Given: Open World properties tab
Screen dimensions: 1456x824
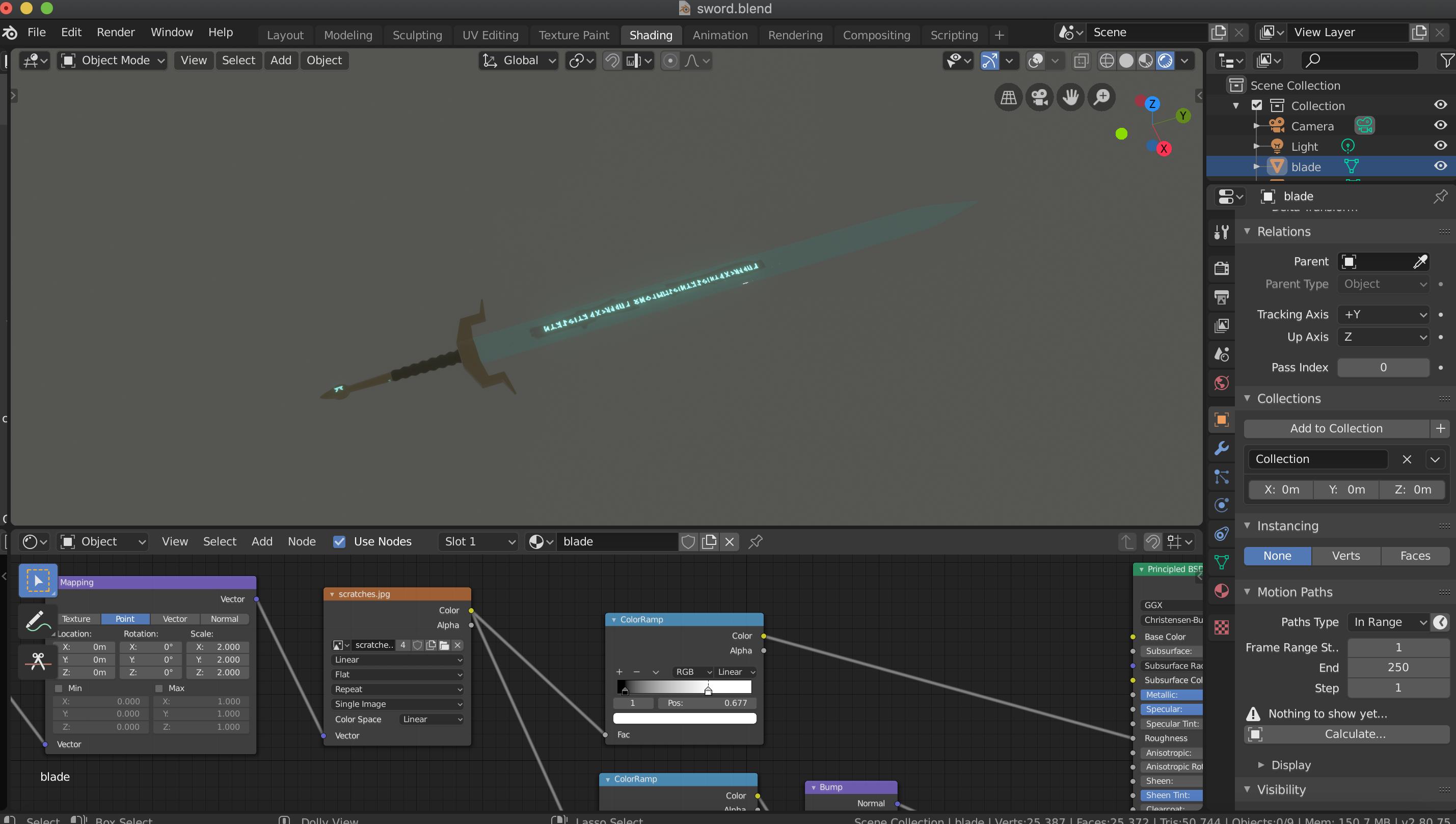Looking at the screenshot, I should (1221, 383).
